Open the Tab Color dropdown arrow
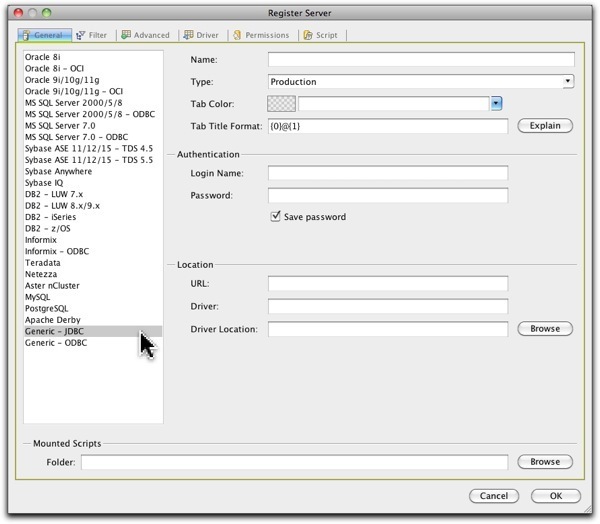 495,103
